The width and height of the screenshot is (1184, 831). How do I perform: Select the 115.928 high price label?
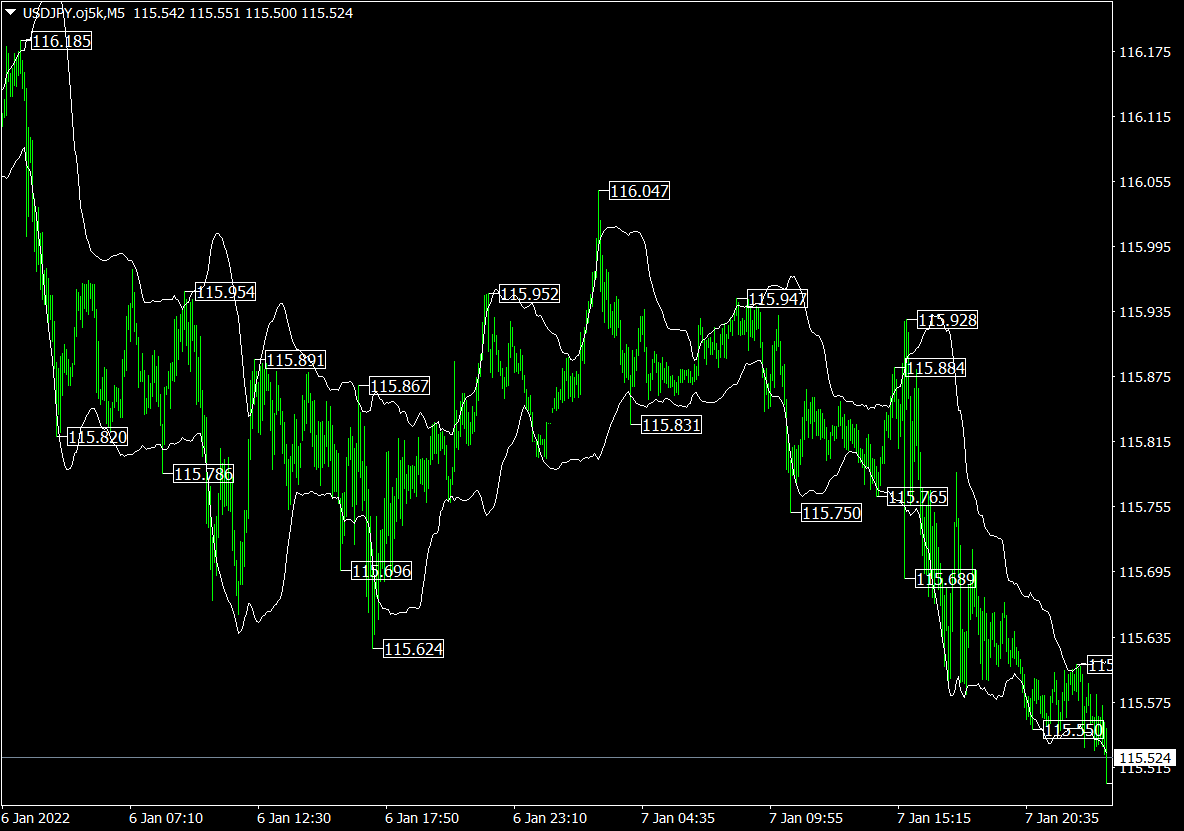pos(947,320)
